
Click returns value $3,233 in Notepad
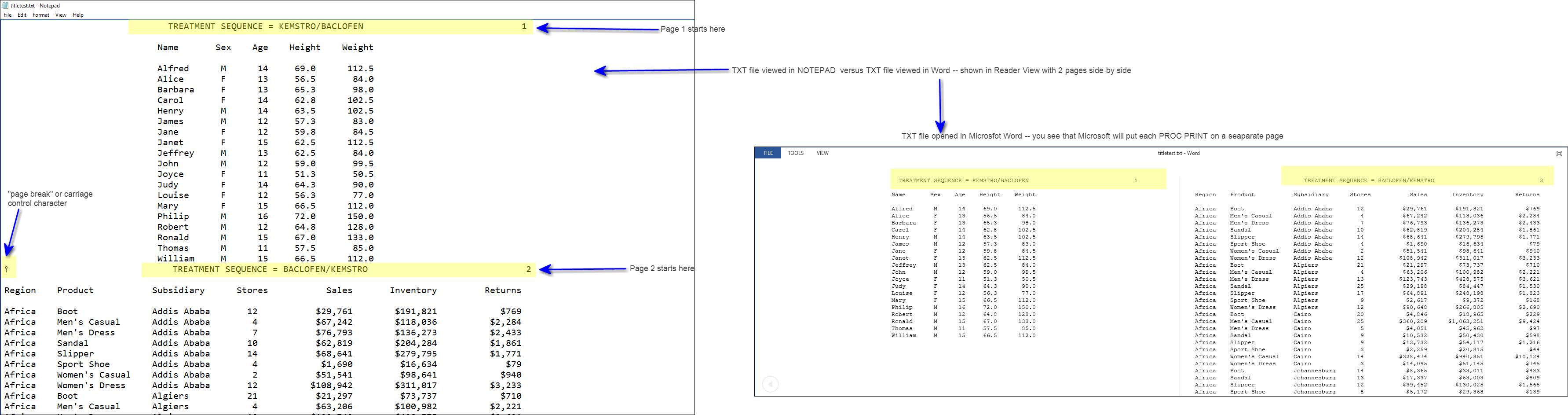(506, 385)
